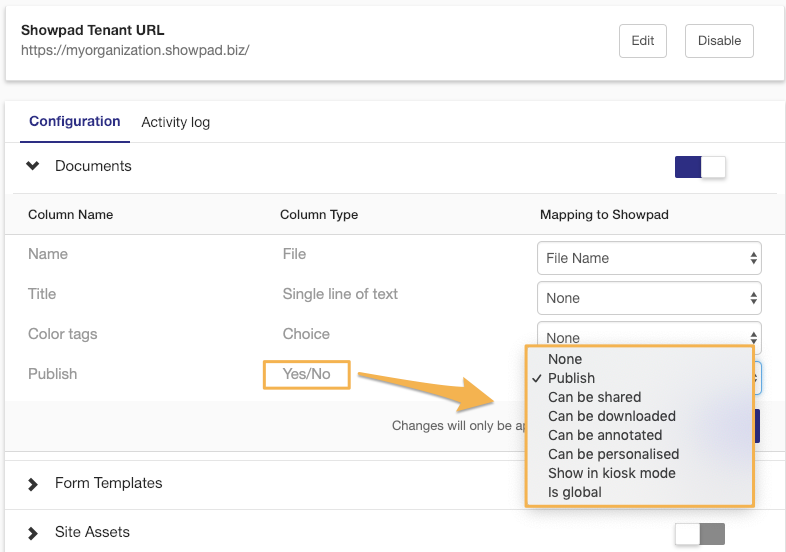Enable the Site Assets toggle
The height and width of the screenshot is (552, 786).
[699, 534]
